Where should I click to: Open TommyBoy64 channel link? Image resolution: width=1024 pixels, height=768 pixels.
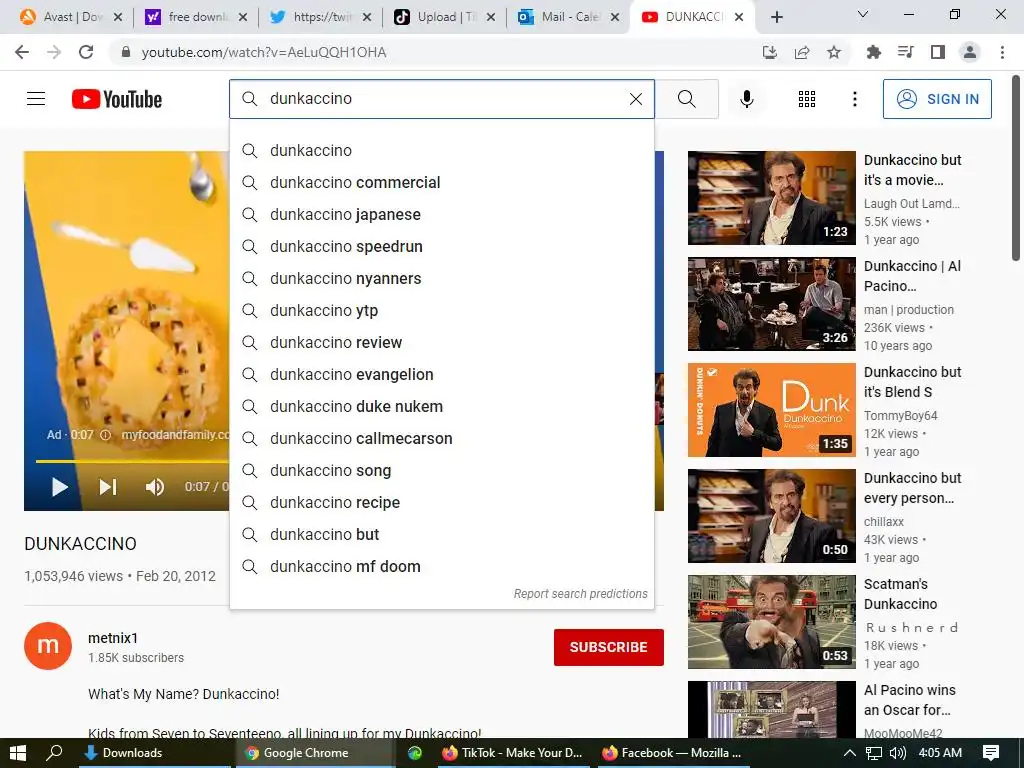click(901, 415)
